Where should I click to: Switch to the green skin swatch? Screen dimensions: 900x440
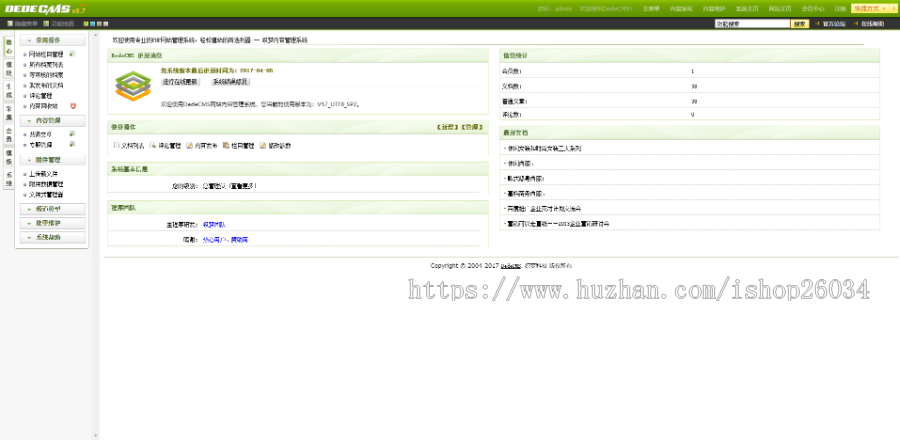(x=86, y=24)
